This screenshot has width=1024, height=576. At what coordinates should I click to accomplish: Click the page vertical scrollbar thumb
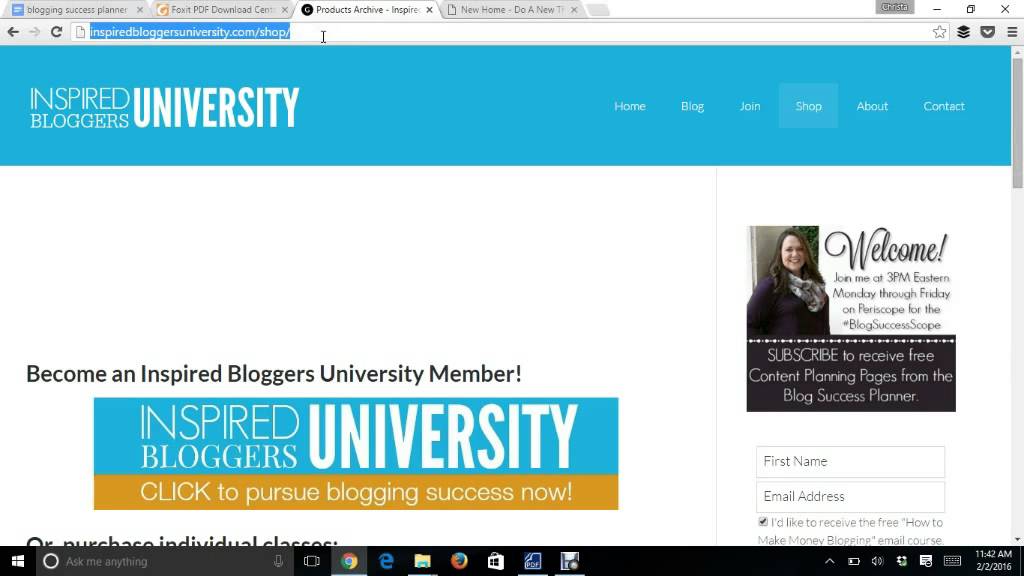[x=1017, y=123]
